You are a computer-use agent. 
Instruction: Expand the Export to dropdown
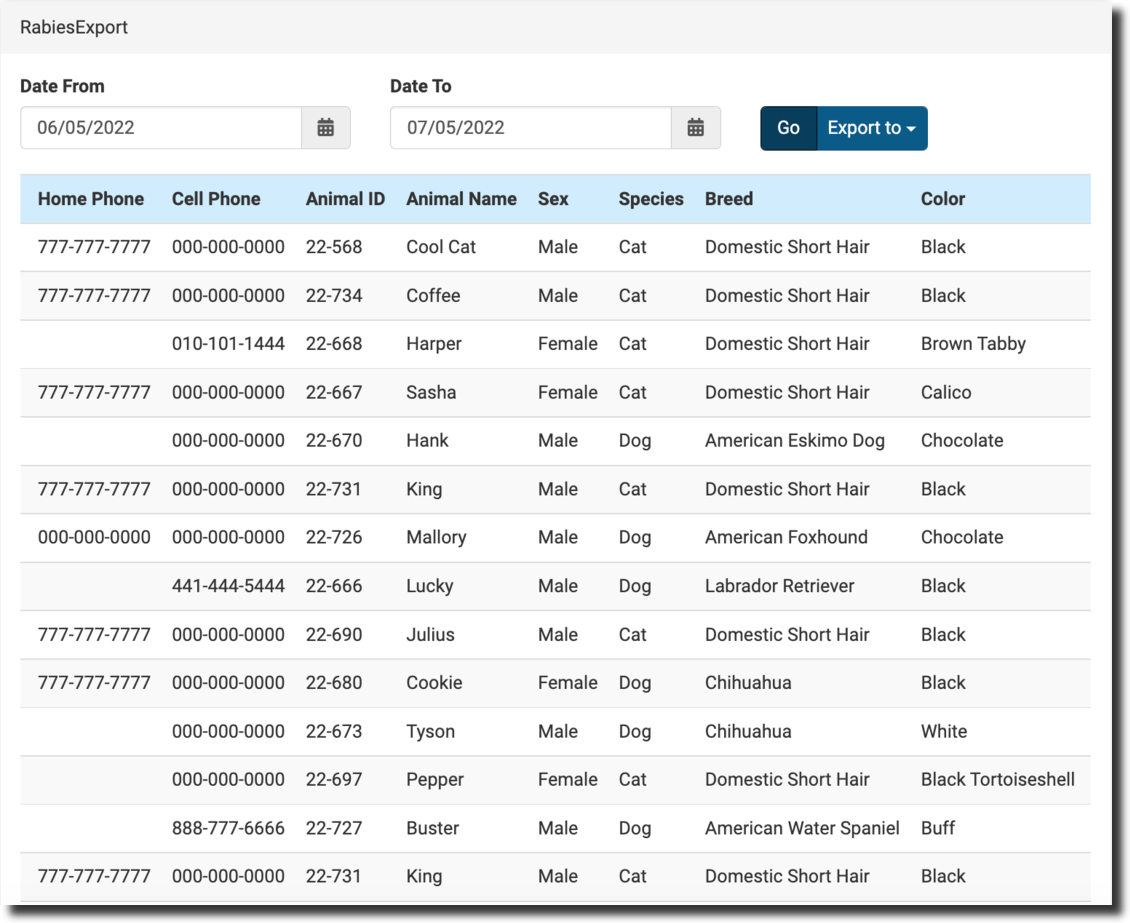pyautogui.click(x=872, y=128)
